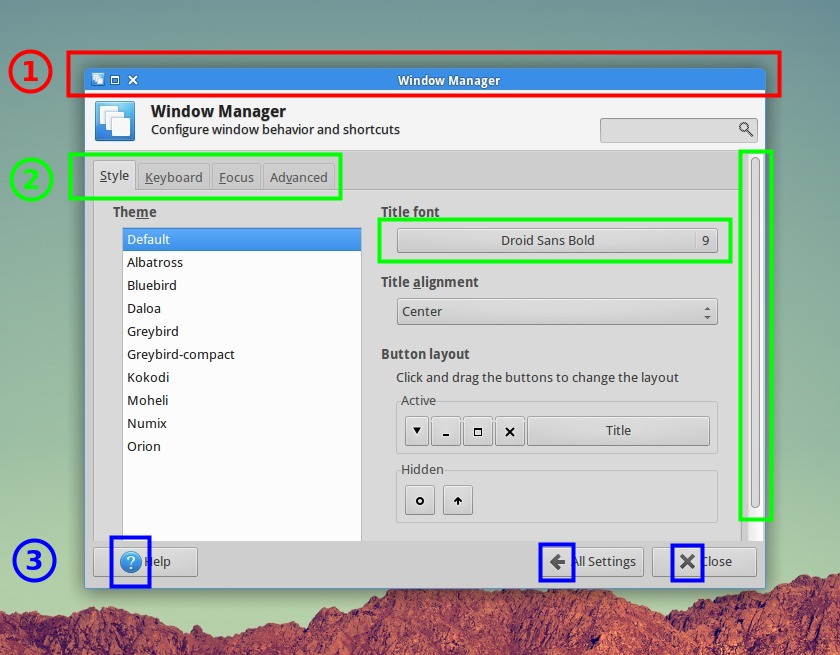Click the Window Manager header icon
Screen dimensions: 840x655
(114, 120)
